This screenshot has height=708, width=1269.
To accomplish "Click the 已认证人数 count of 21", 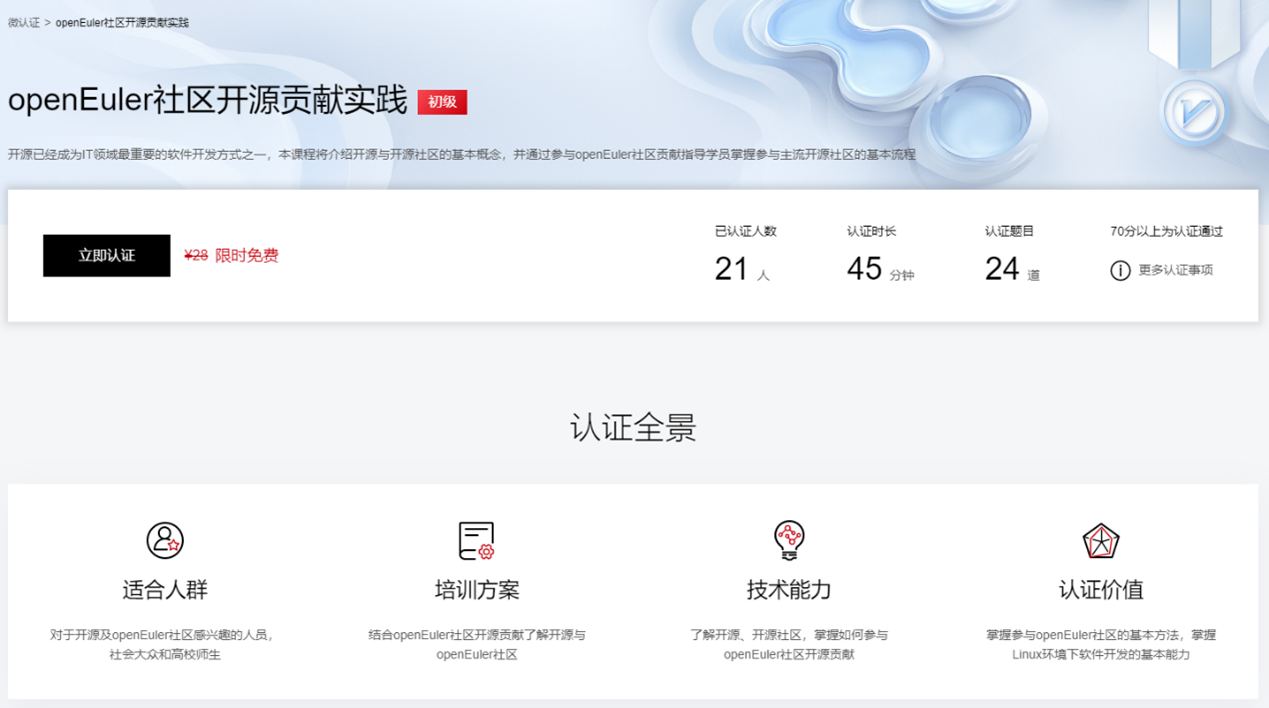I will [732, 269].
